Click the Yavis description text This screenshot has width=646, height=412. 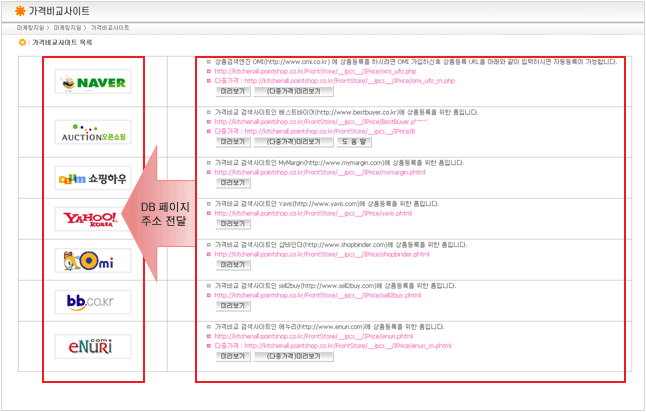coord(327,204)
